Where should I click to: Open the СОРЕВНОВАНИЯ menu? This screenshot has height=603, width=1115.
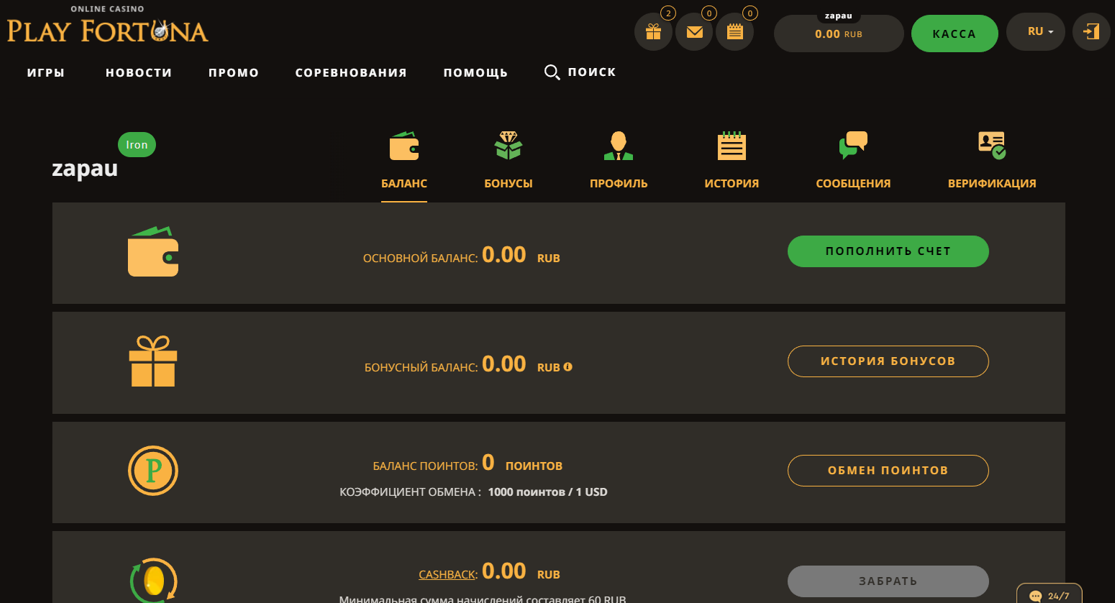click(351, 73)
